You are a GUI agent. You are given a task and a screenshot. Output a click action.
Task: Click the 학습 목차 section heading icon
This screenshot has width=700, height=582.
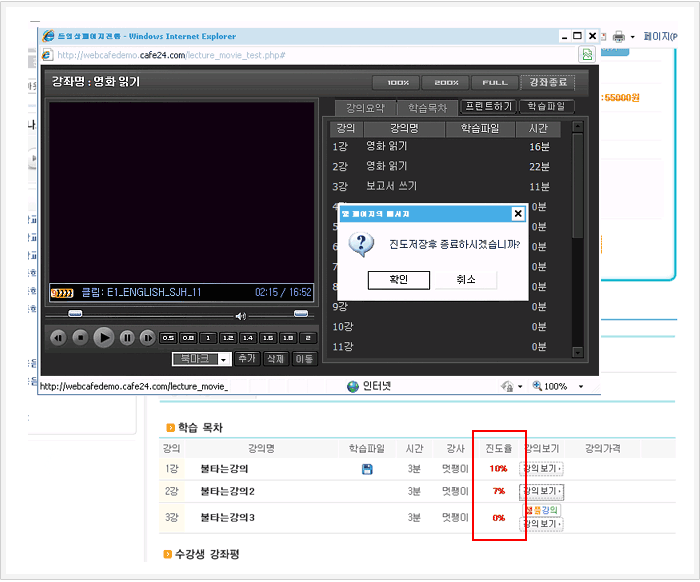click(170, 428)
